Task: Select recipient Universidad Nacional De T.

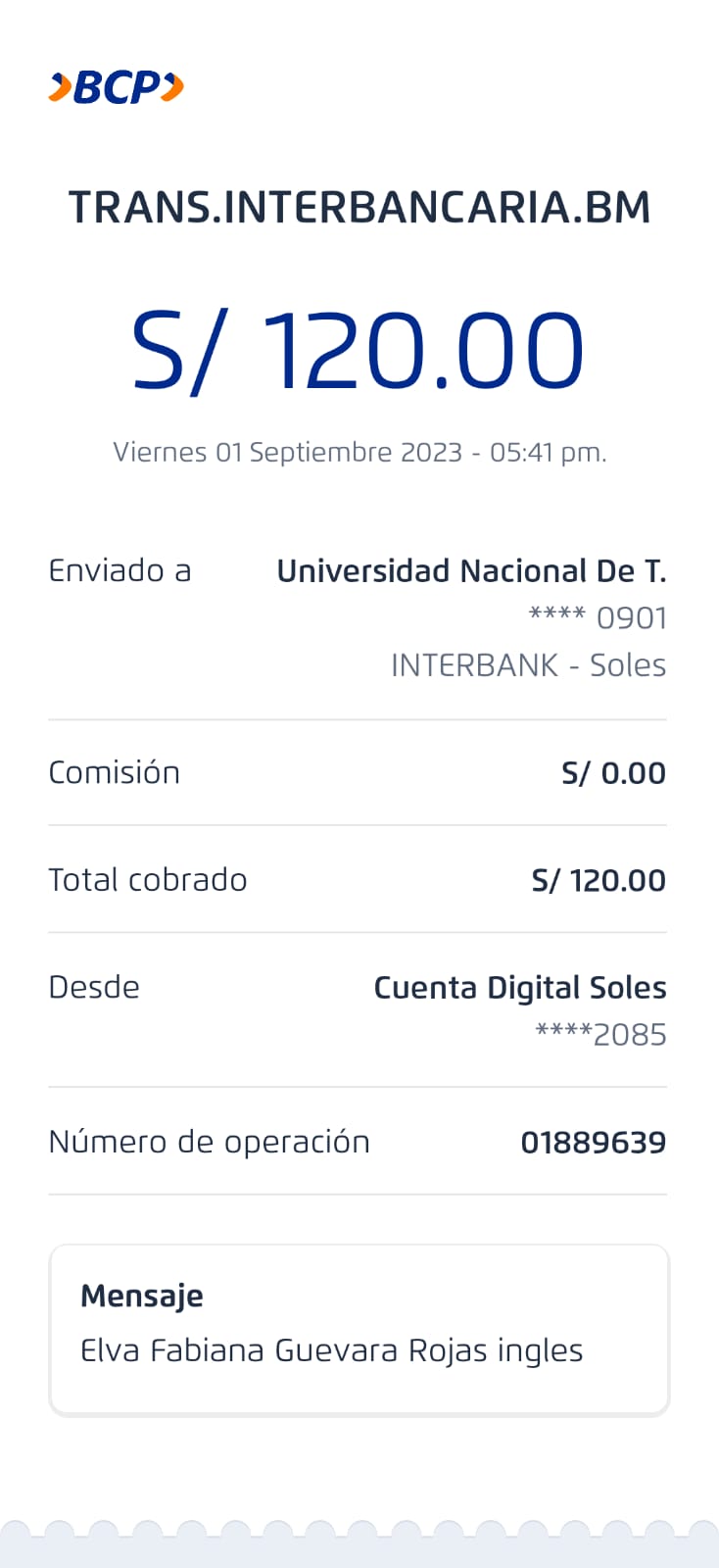Action: [471, 570]
